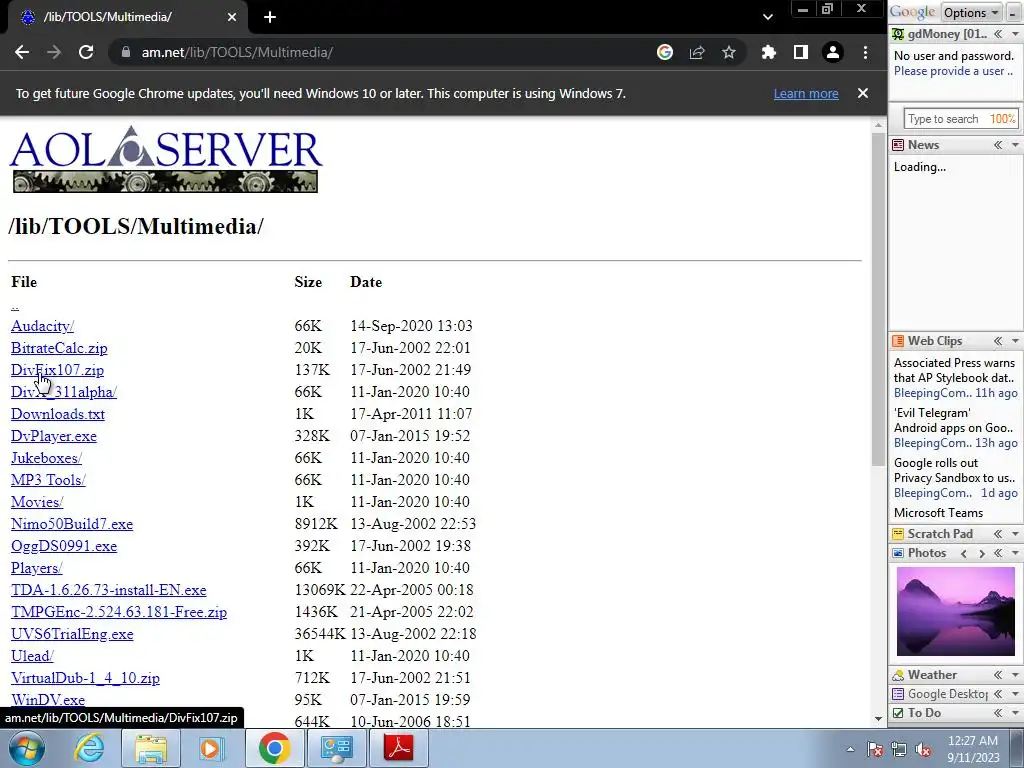The image size is (1024, 768).
Task: Open the Movies/ folder
Action: pos(37,502)
